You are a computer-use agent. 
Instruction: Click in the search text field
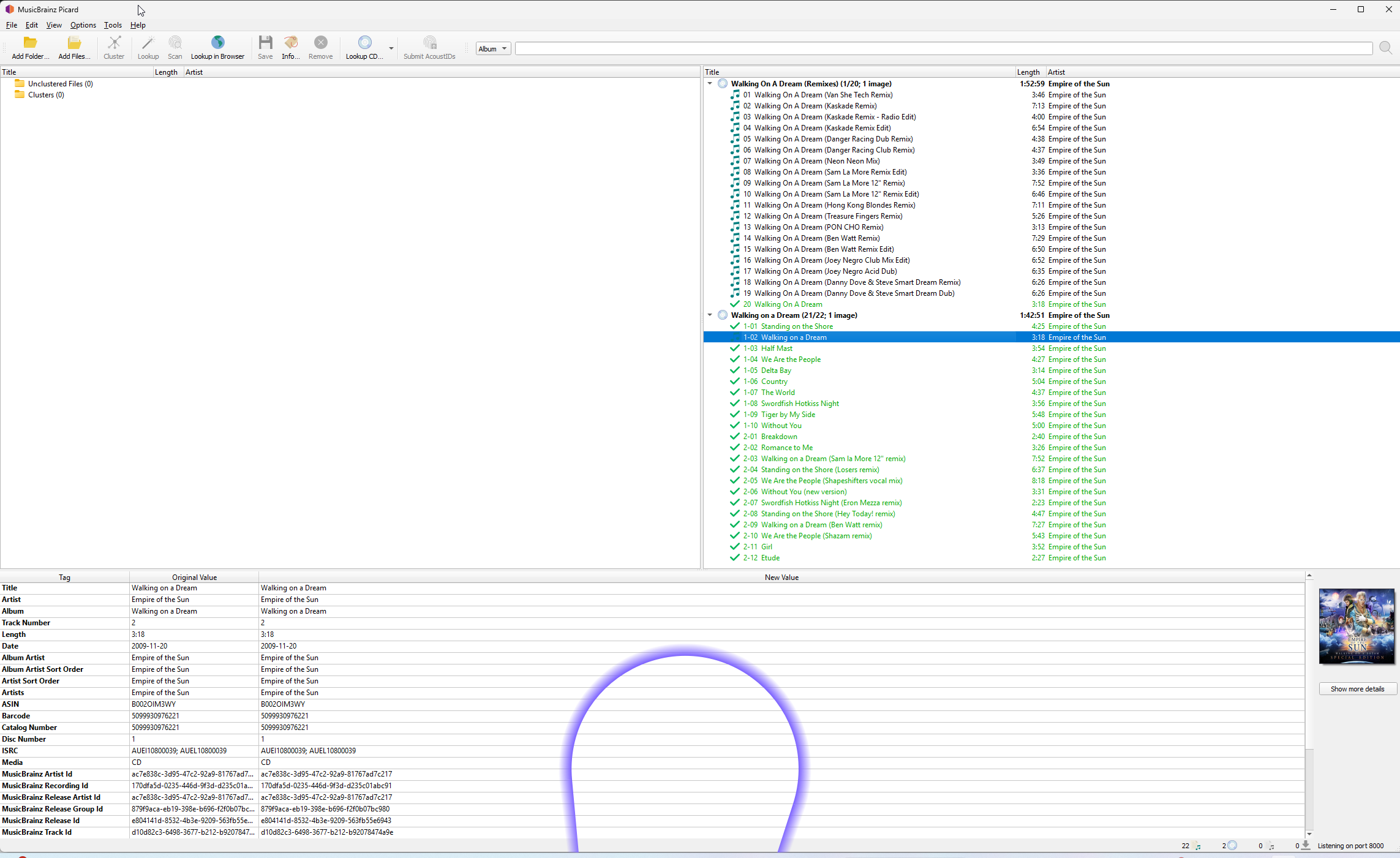(943, 48)
